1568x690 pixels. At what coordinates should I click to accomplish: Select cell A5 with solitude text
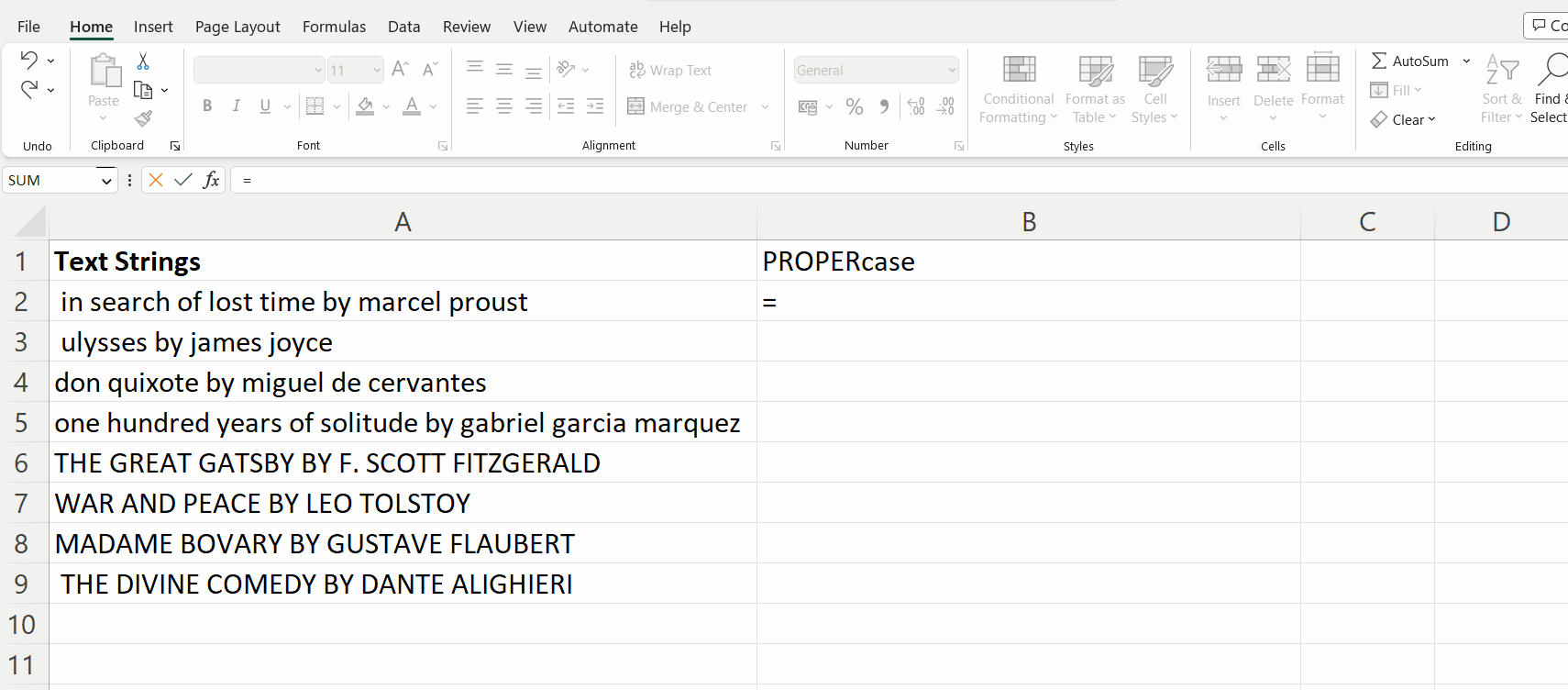(x=397, y=423)
